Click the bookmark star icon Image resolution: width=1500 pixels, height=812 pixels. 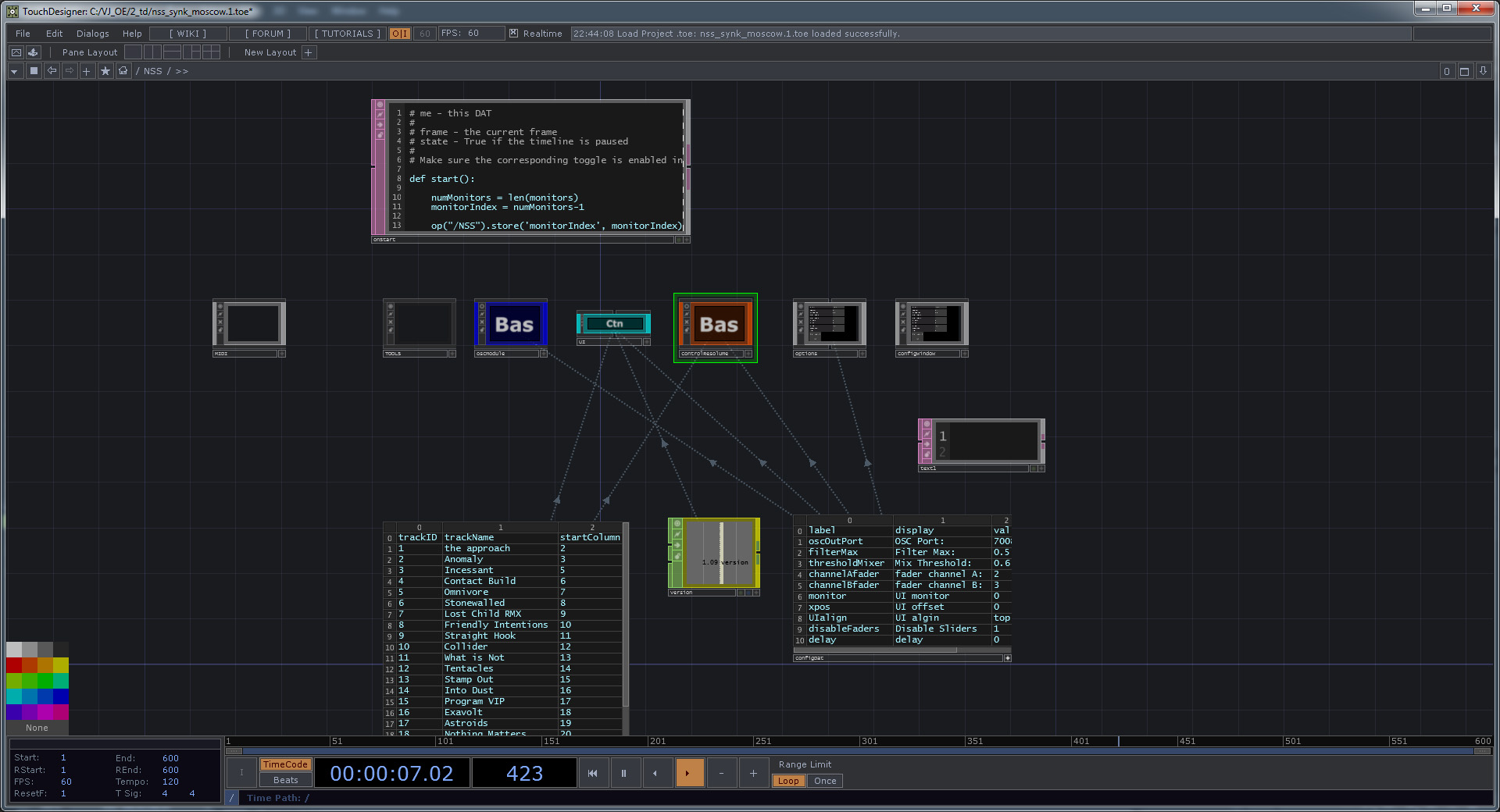tap(105, 71)
